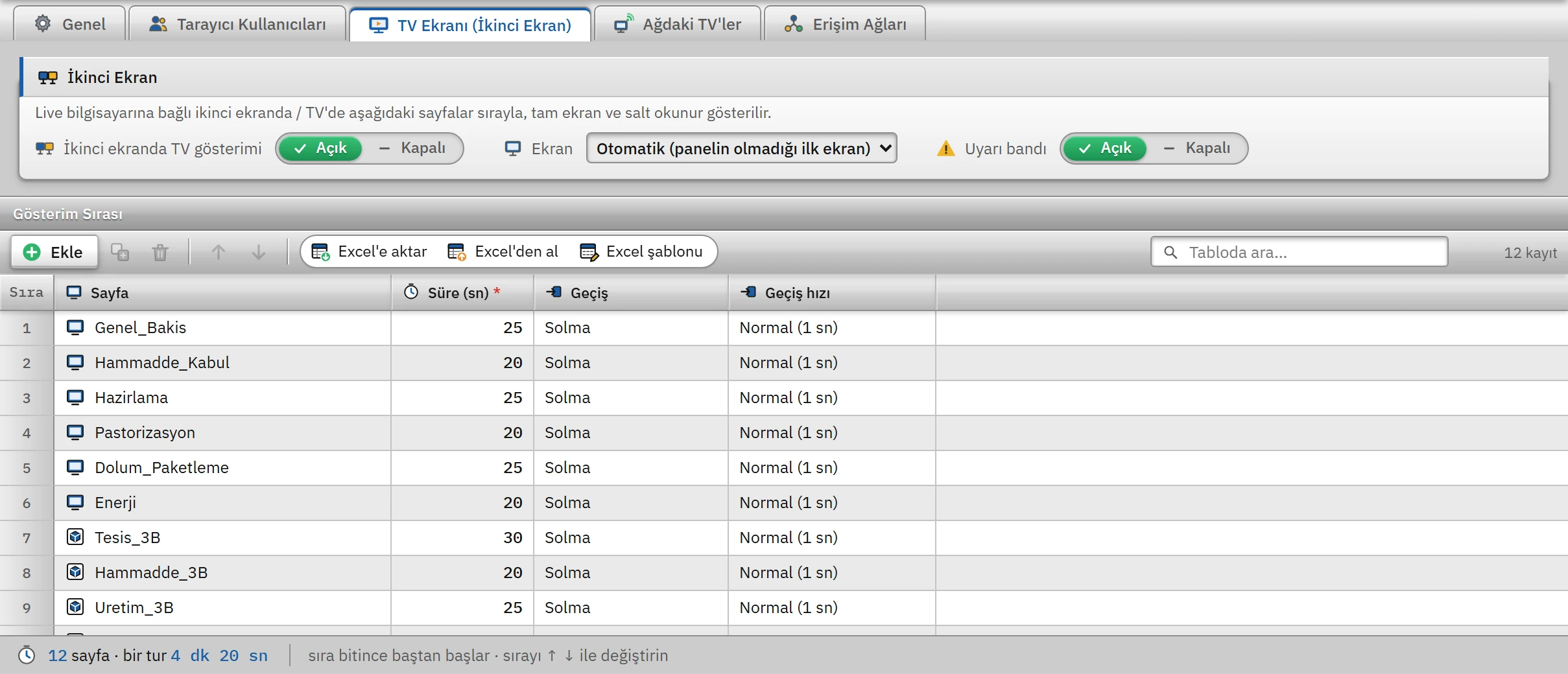Export table with Excel'e aktar
The width and height of the screenshot is (1568, 674).
(369, 251)
